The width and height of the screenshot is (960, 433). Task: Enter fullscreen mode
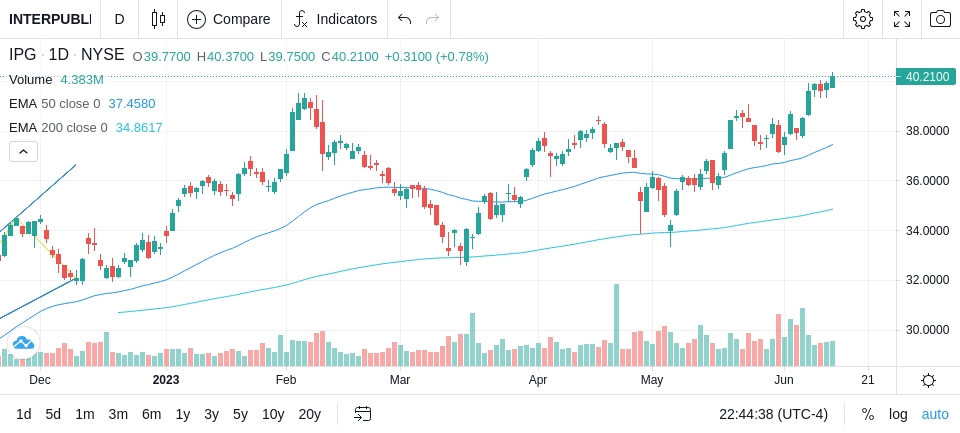pyautogui.click(x=902, y=19)
